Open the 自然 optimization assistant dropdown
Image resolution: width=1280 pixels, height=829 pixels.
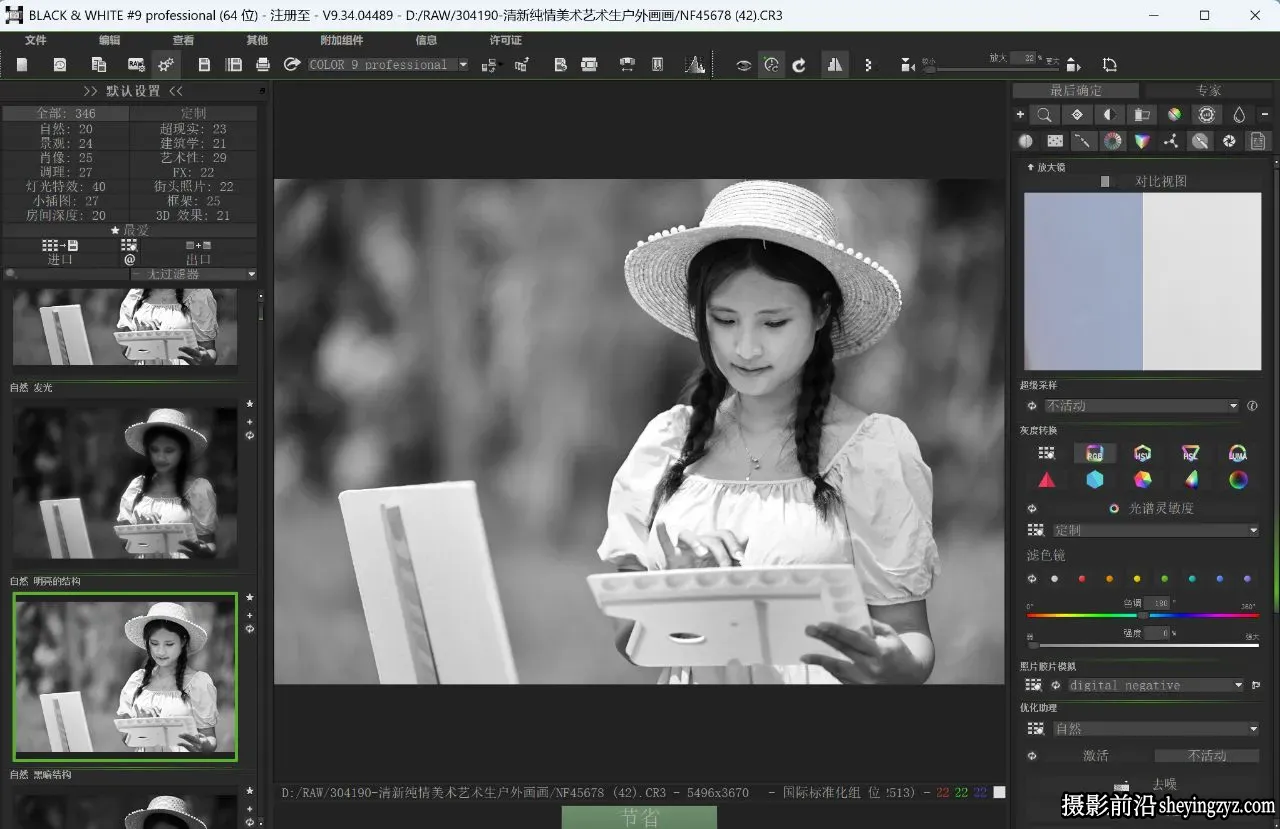(x=1155, y=729)
